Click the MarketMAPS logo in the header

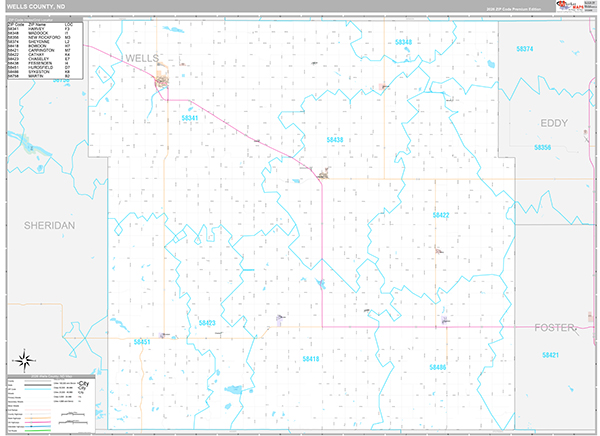pos(570,6)
